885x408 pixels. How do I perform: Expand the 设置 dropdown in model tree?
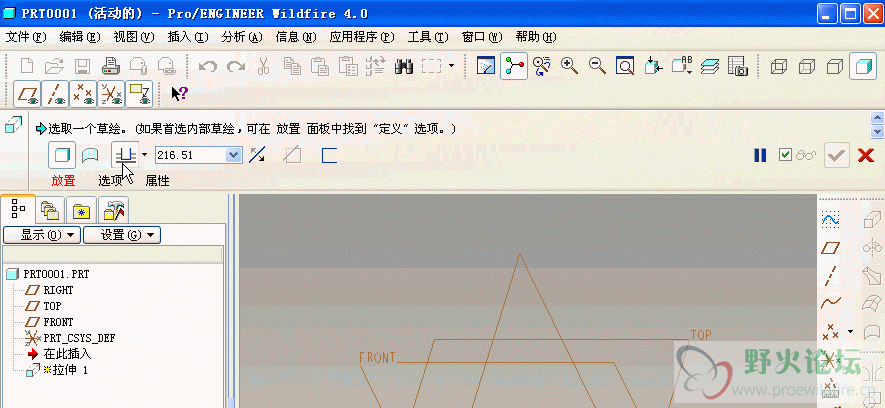[x=122, y=235]
